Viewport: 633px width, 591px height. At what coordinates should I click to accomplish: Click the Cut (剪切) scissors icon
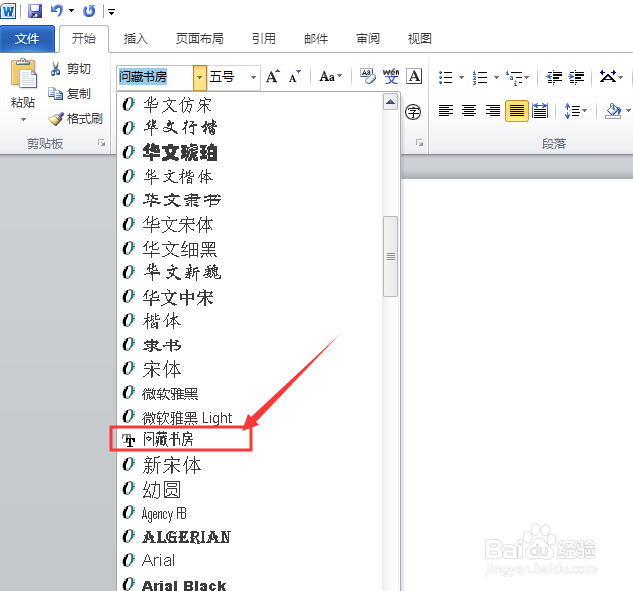(55, 69)
